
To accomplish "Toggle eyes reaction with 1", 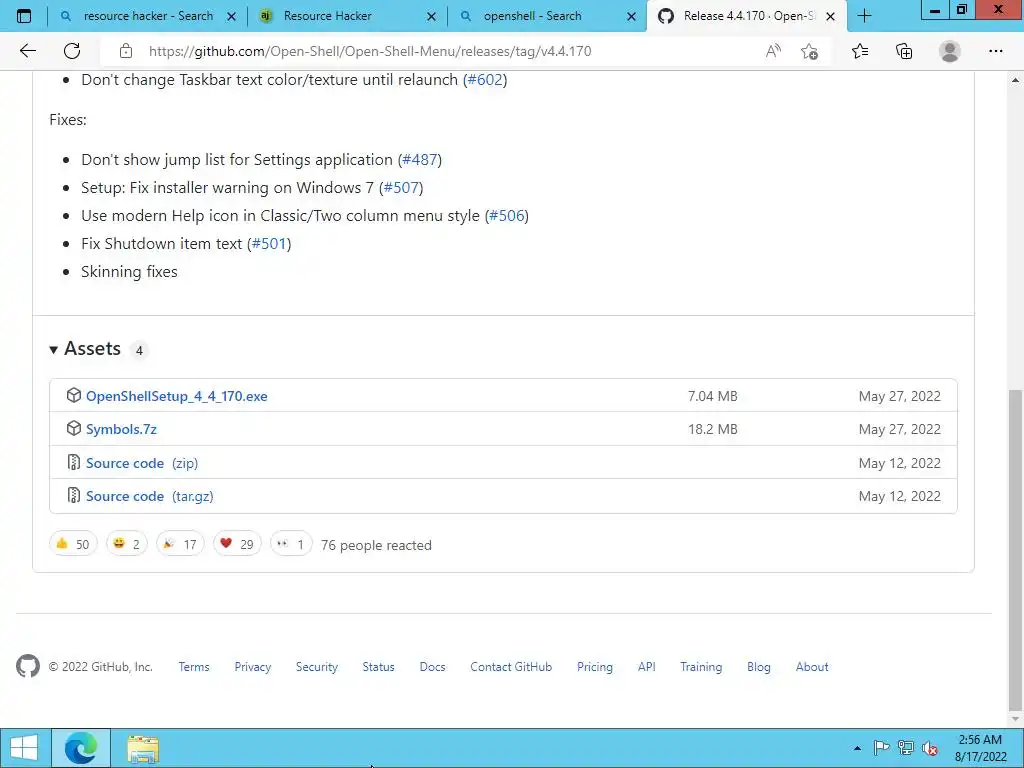I will (x=291, y=544).
